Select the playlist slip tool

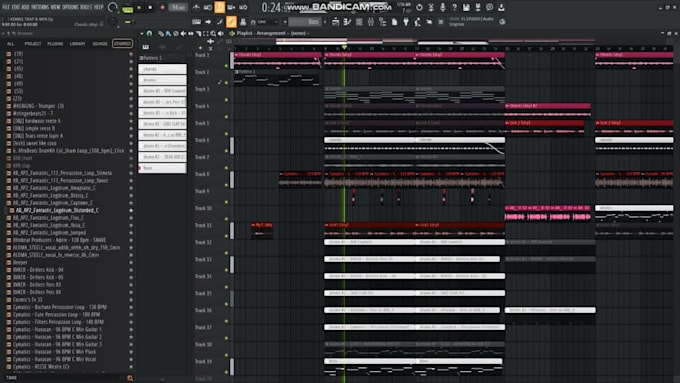click(191, 33)
